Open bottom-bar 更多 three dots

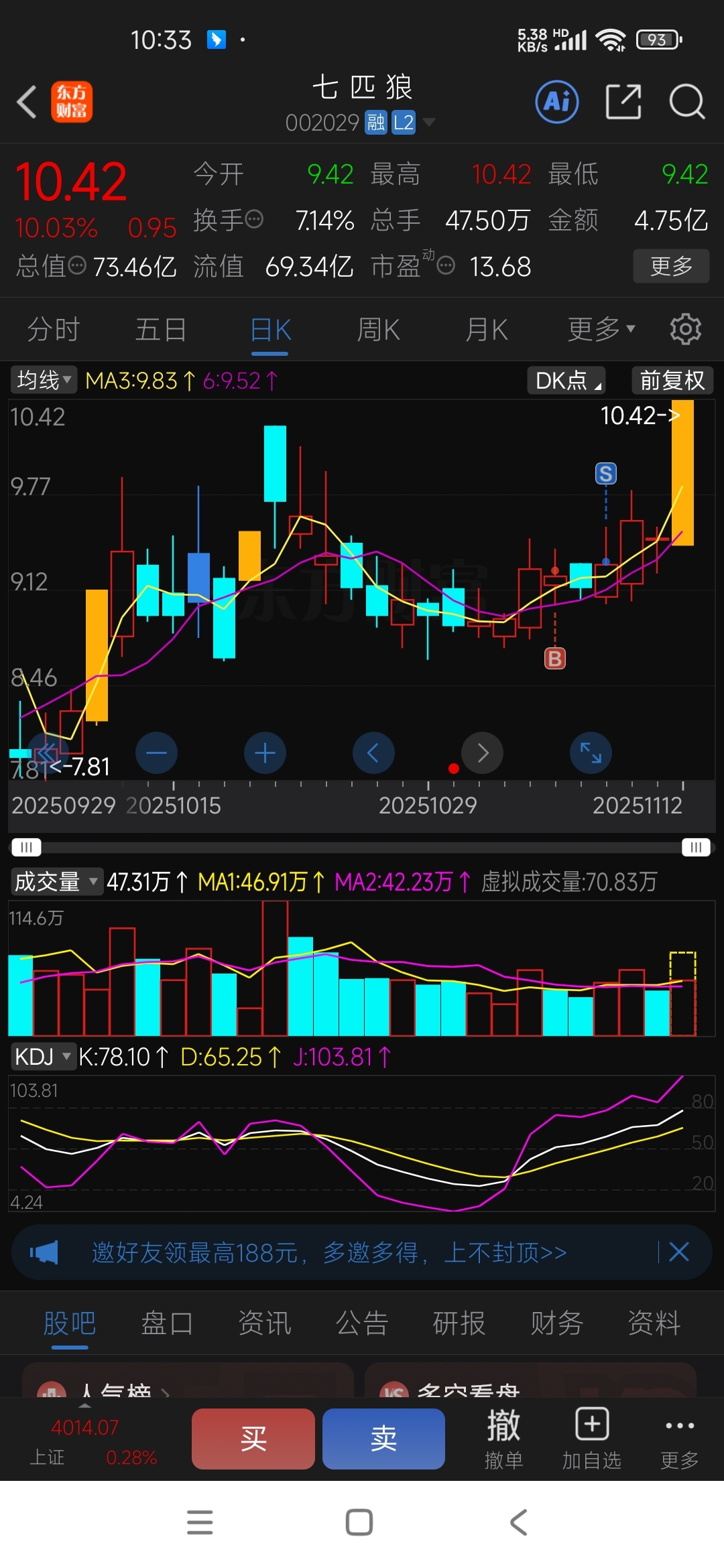tap(680, 1438)
